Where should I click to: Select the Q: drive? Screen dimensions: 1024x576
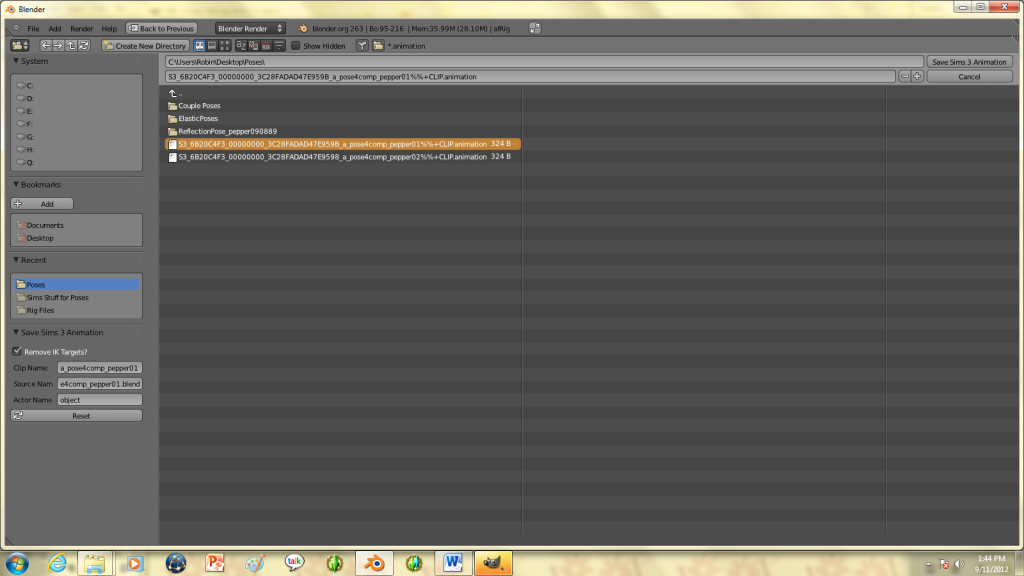point(76,163)
